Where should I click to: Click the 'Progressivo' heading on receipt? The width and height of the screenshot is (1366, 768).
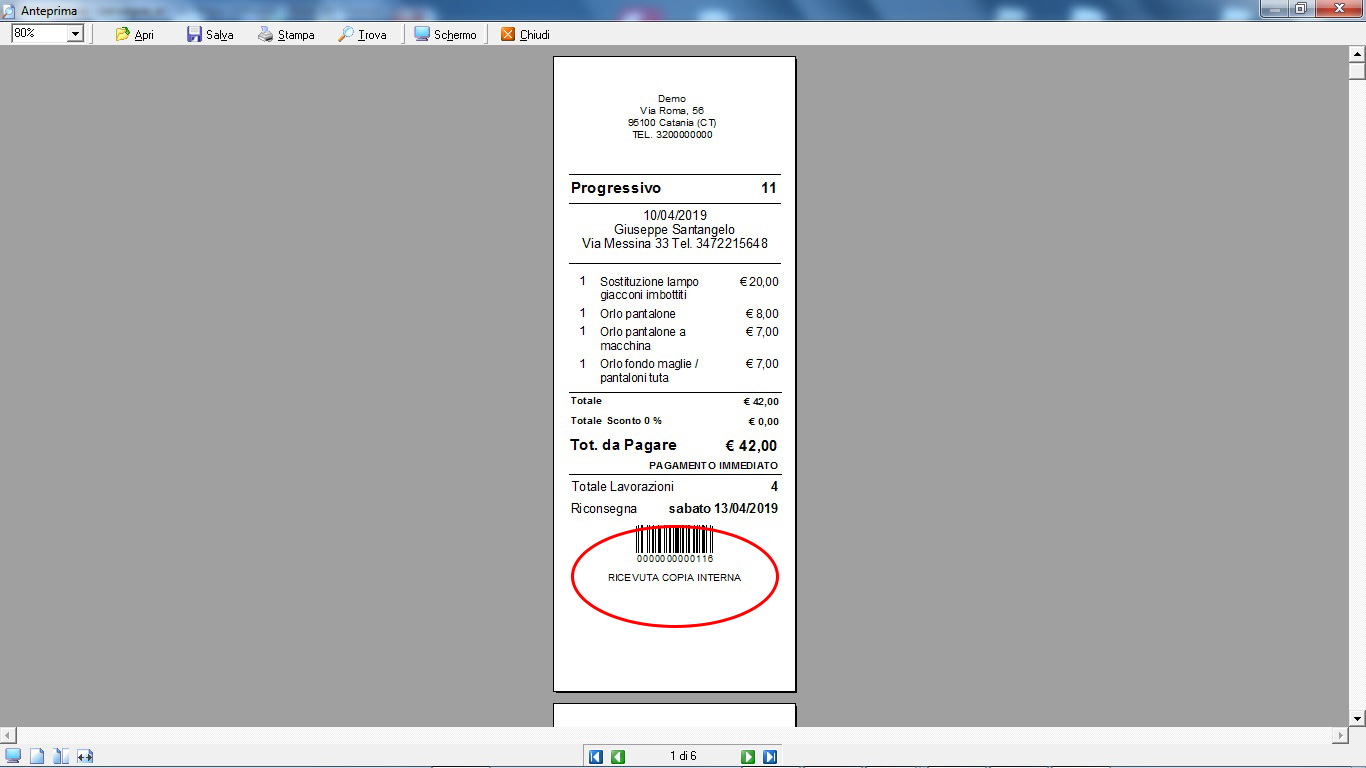coord(616,188)
